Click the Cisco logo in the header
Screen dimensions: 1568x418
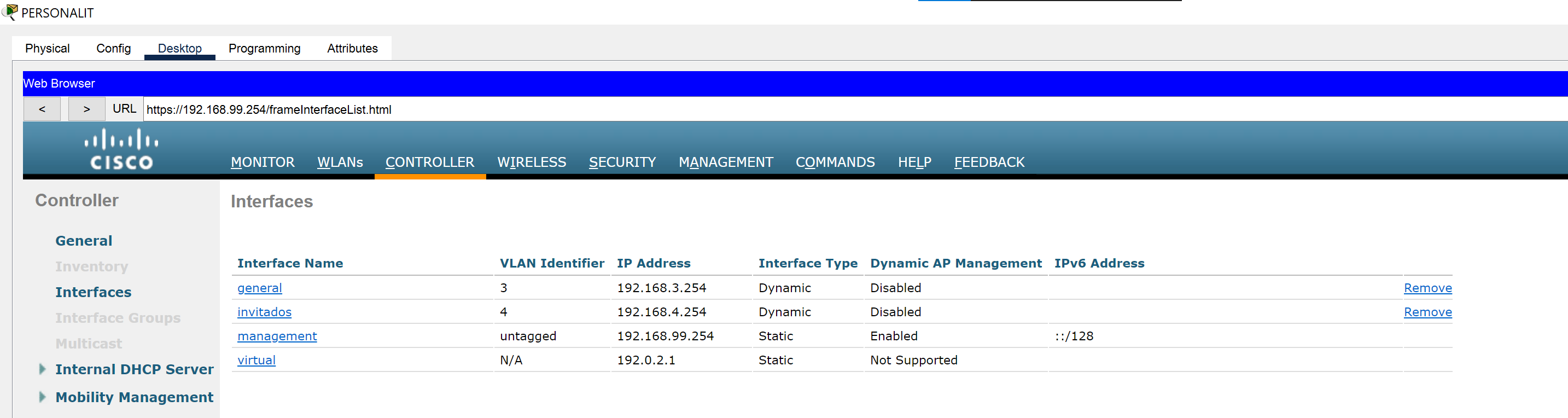click(121, 149)
